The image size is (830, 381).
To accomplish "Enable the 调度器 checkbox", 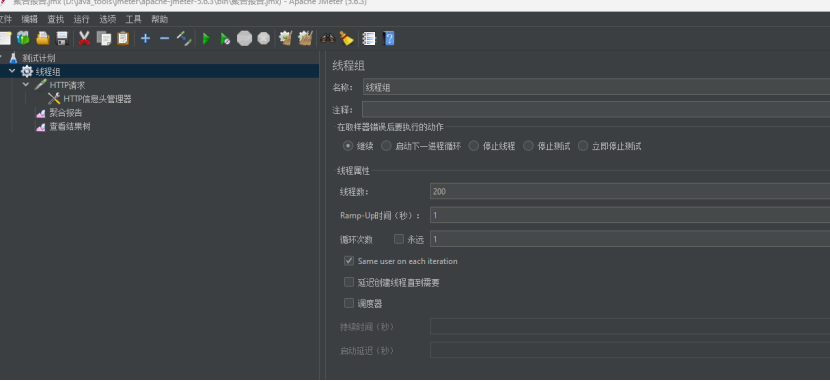I will click(x=349, y=304).
